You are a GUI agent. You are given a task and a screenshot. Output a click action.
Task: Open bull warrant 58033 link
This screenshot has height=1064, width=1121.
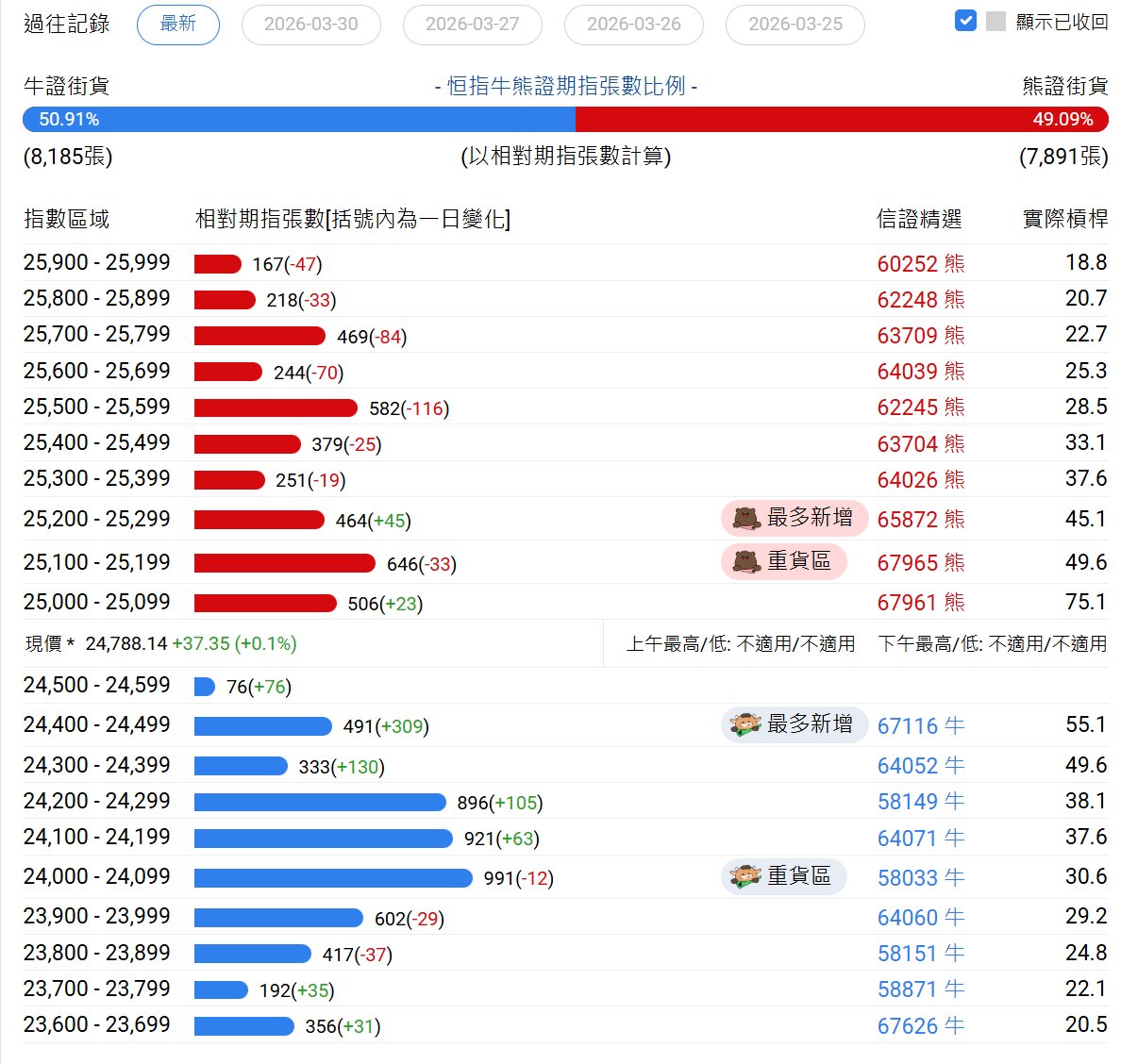coord(907,878)
